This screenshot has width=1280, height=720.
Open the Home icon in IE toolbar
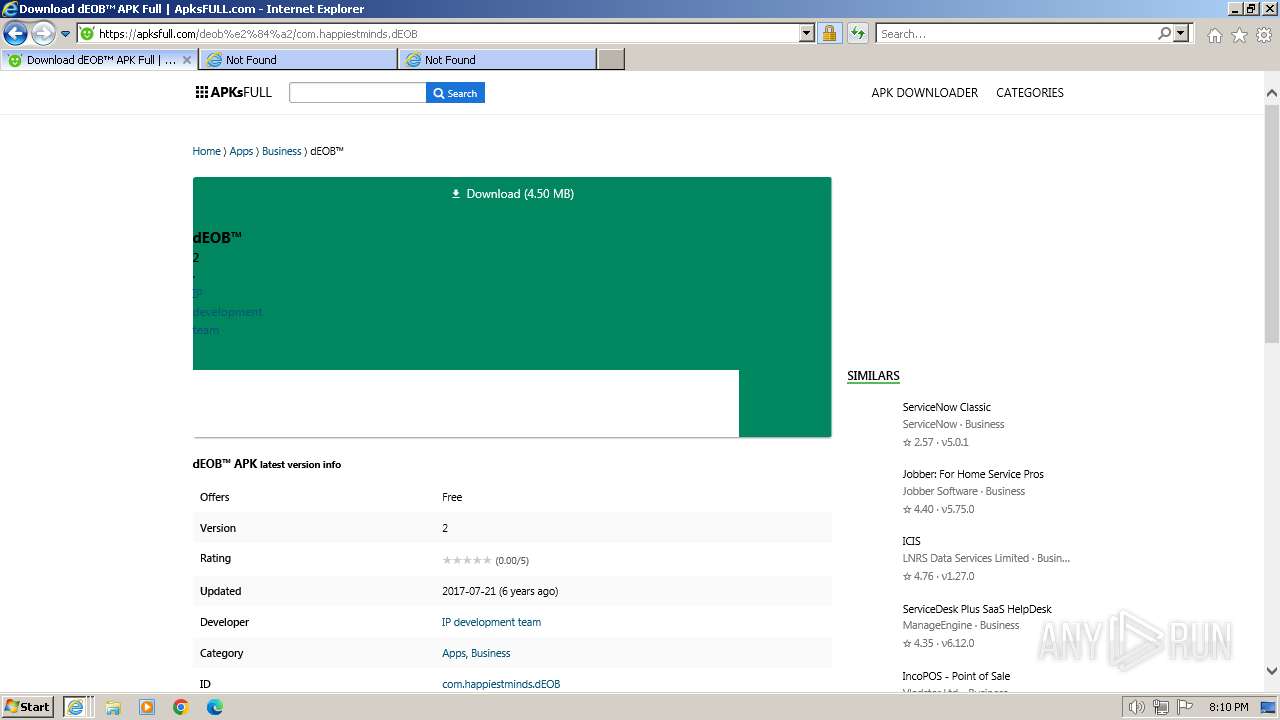click(x=1214, y=35)
